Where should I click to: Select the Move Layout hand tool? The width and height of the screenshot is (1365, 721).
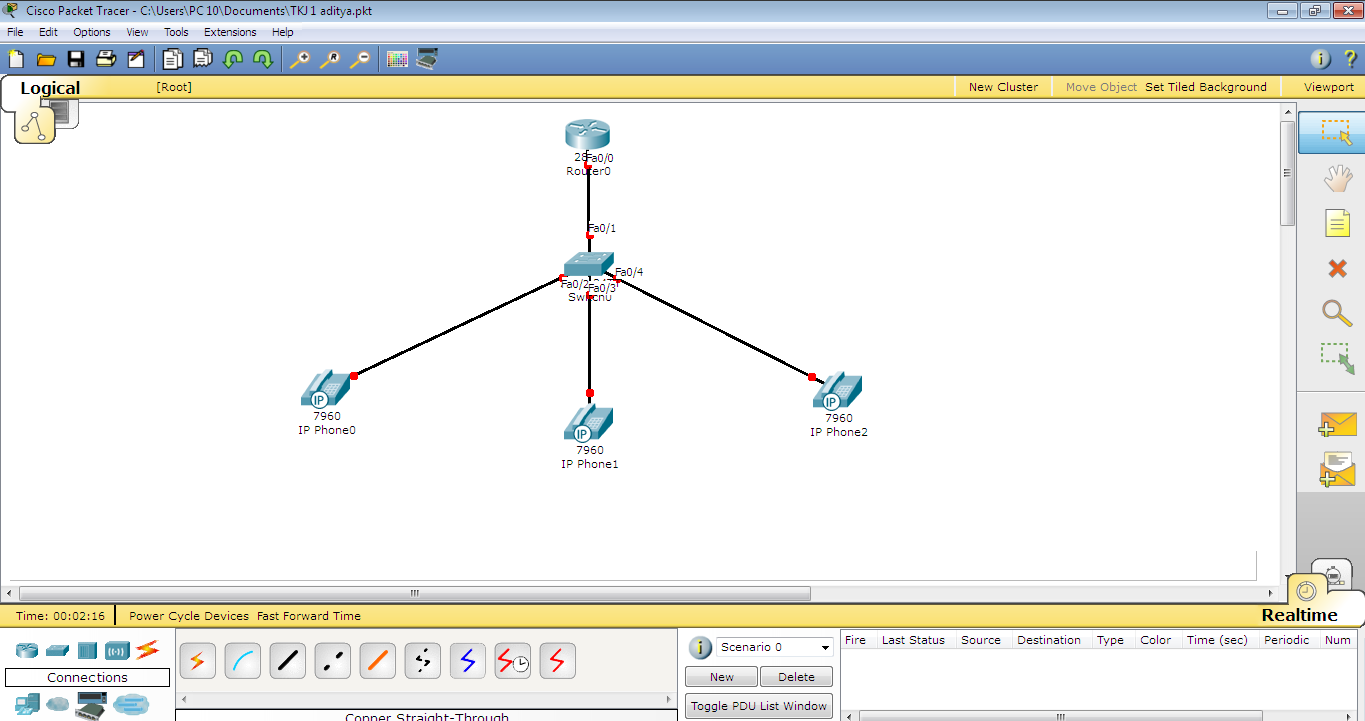tap(1338, 178)
